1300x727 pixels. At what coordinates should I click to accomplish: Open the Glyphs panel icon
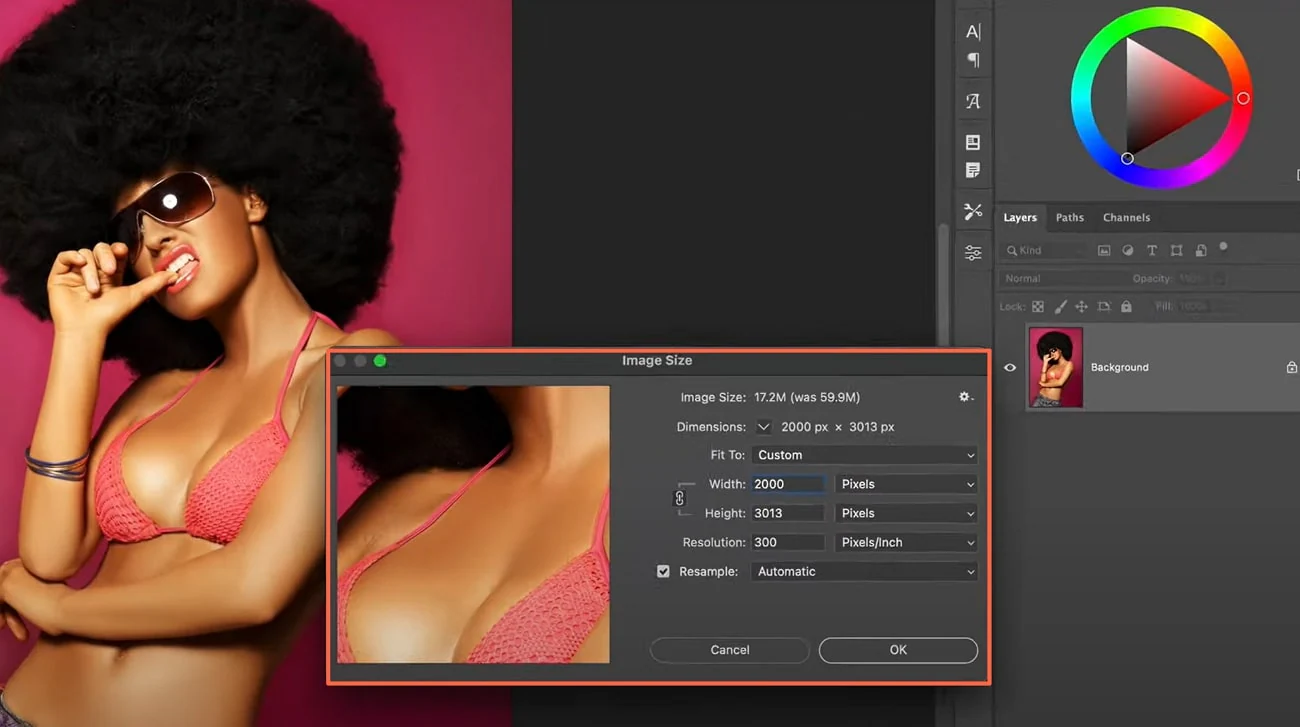[x=973, y=101]
